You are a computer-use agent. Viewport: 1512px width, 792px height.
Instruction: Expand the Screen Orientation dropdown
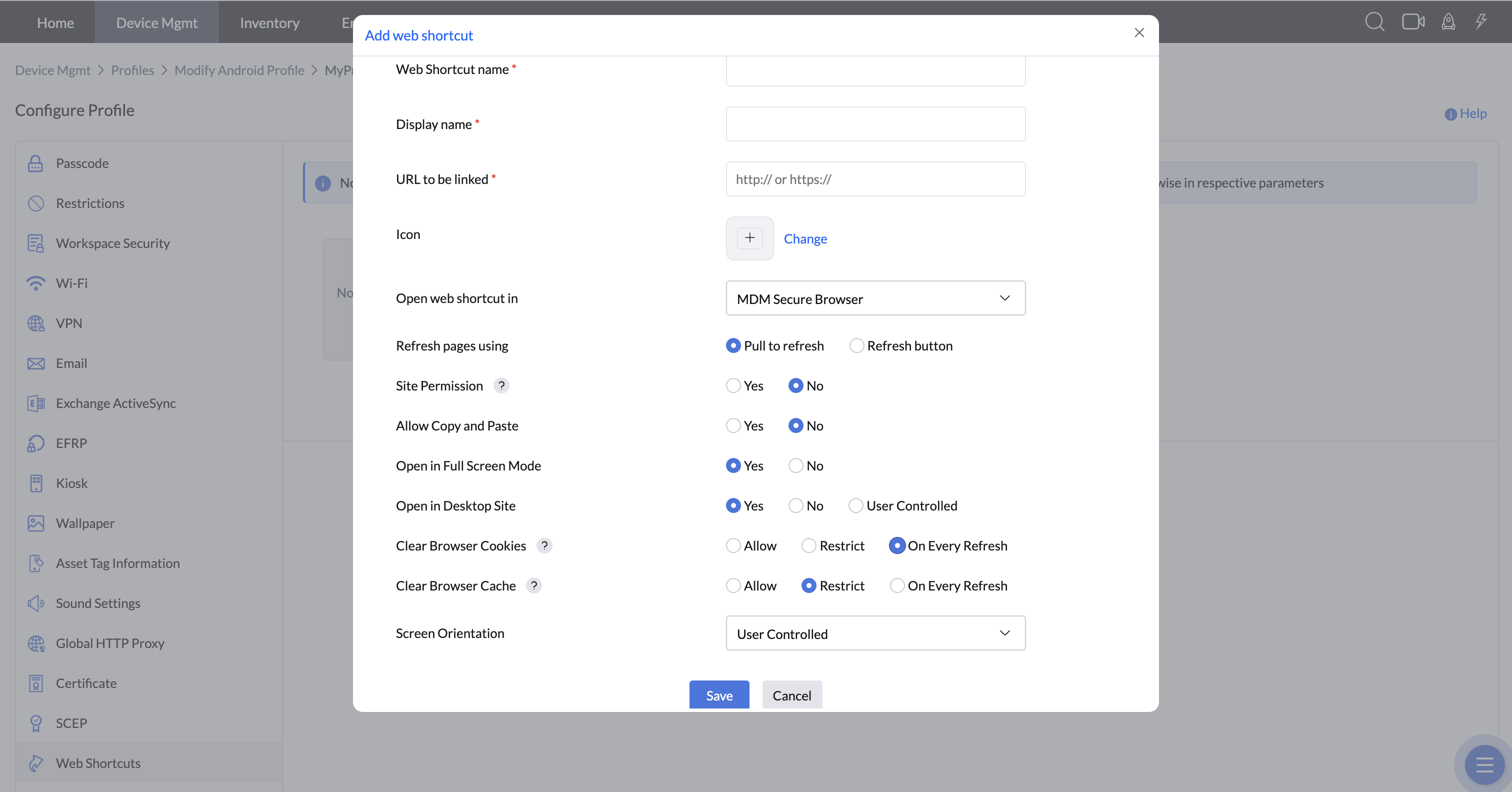point(875,633)
